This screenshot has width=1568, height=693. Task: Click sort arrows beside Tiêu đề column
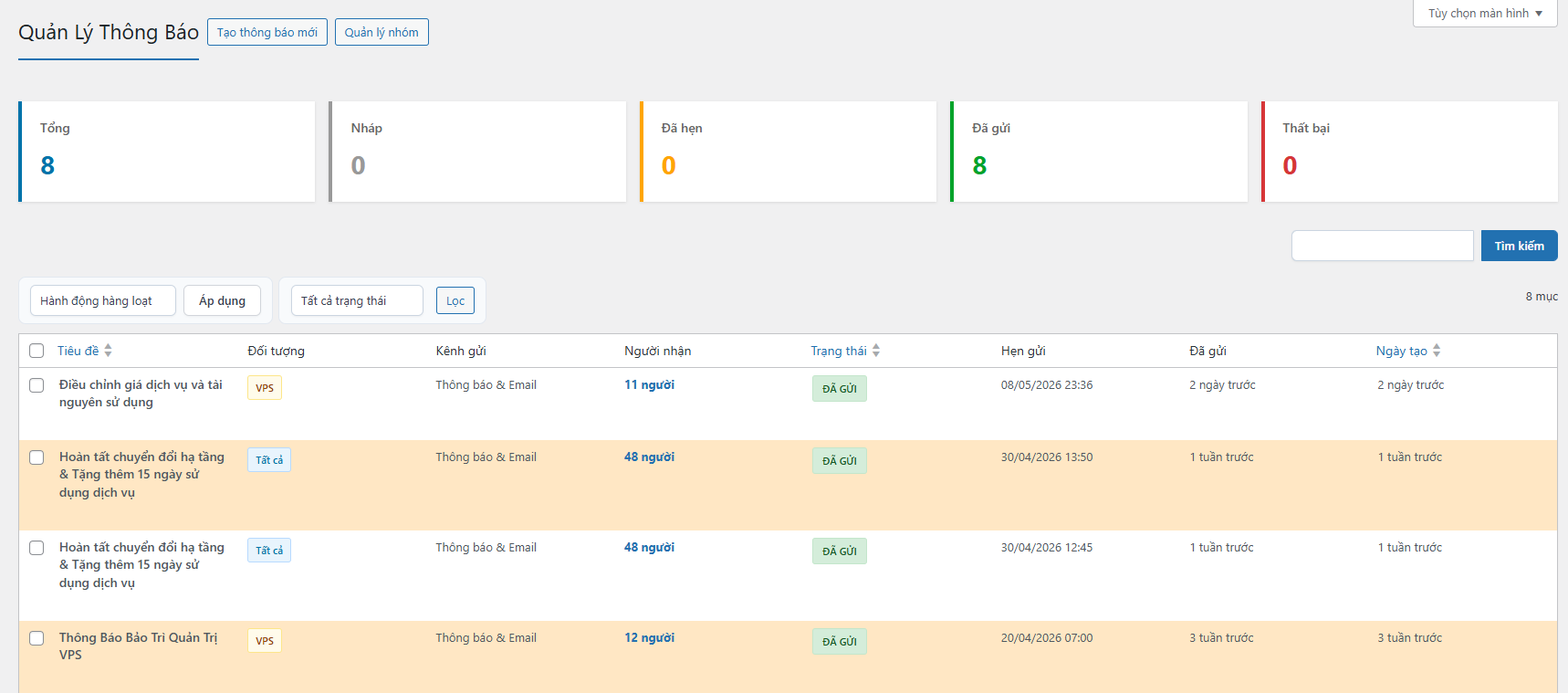tap(108, 351)
